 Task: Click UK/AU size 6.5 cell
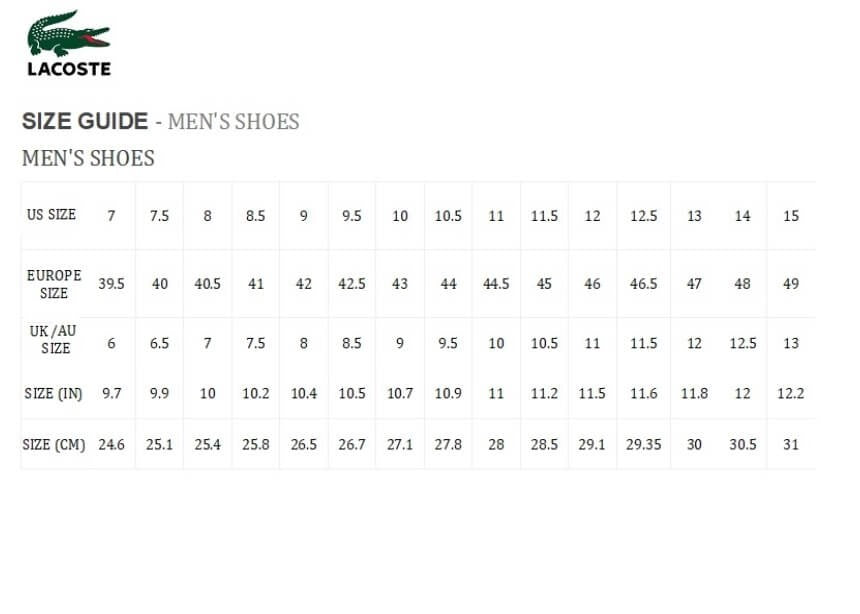tap(159, 343)
